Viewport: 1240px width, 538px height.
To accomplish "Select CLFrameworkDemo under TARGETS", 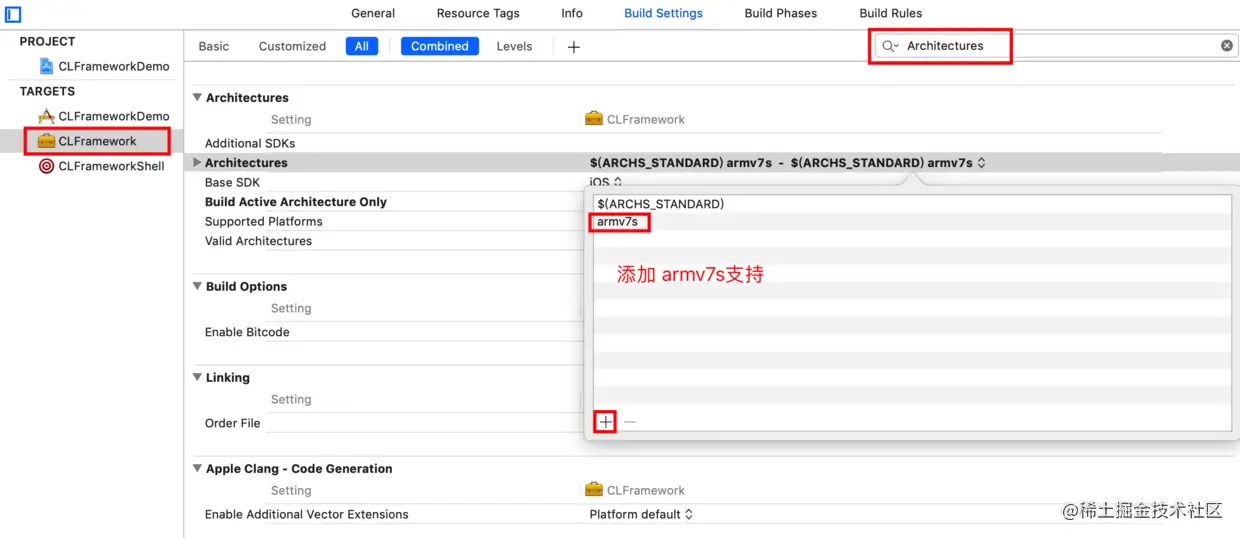I will (114, 116).
